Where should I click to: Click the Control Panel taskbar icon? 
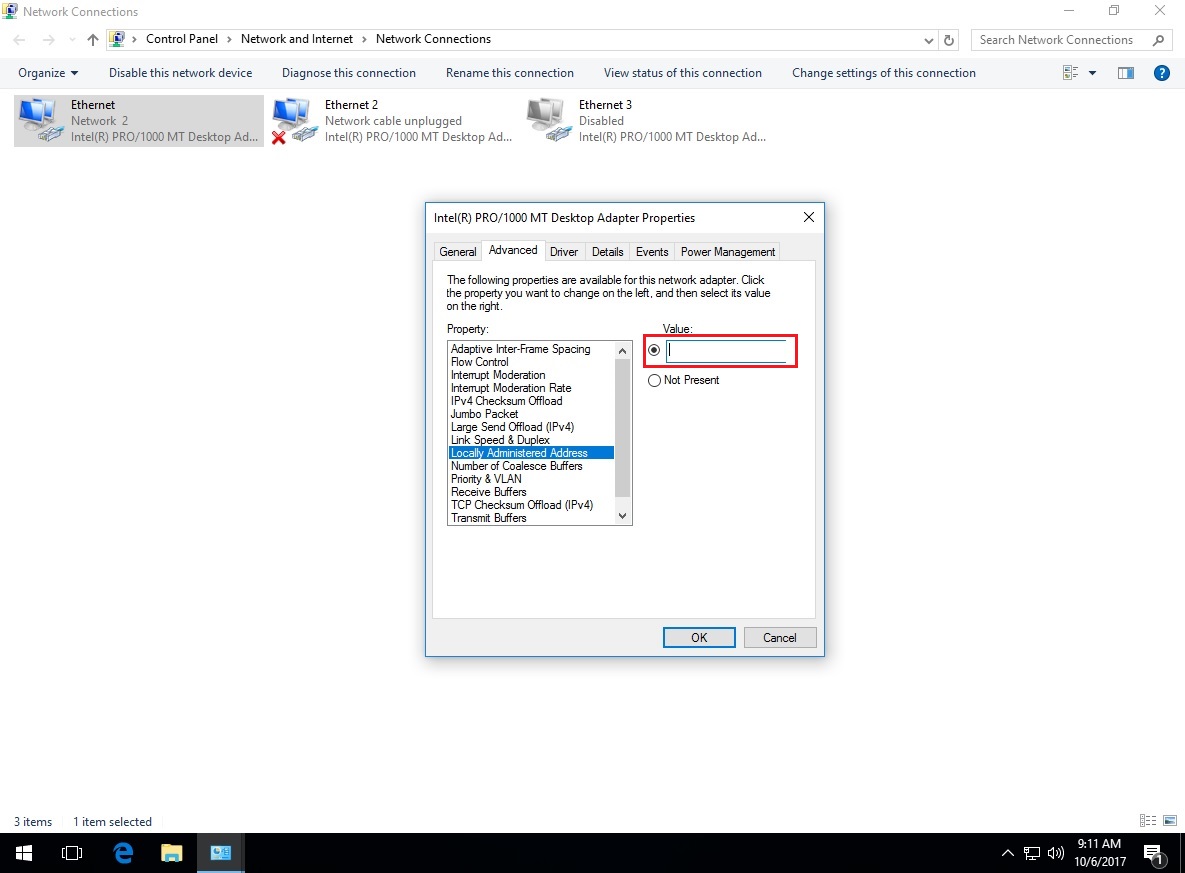pos(221,853)
